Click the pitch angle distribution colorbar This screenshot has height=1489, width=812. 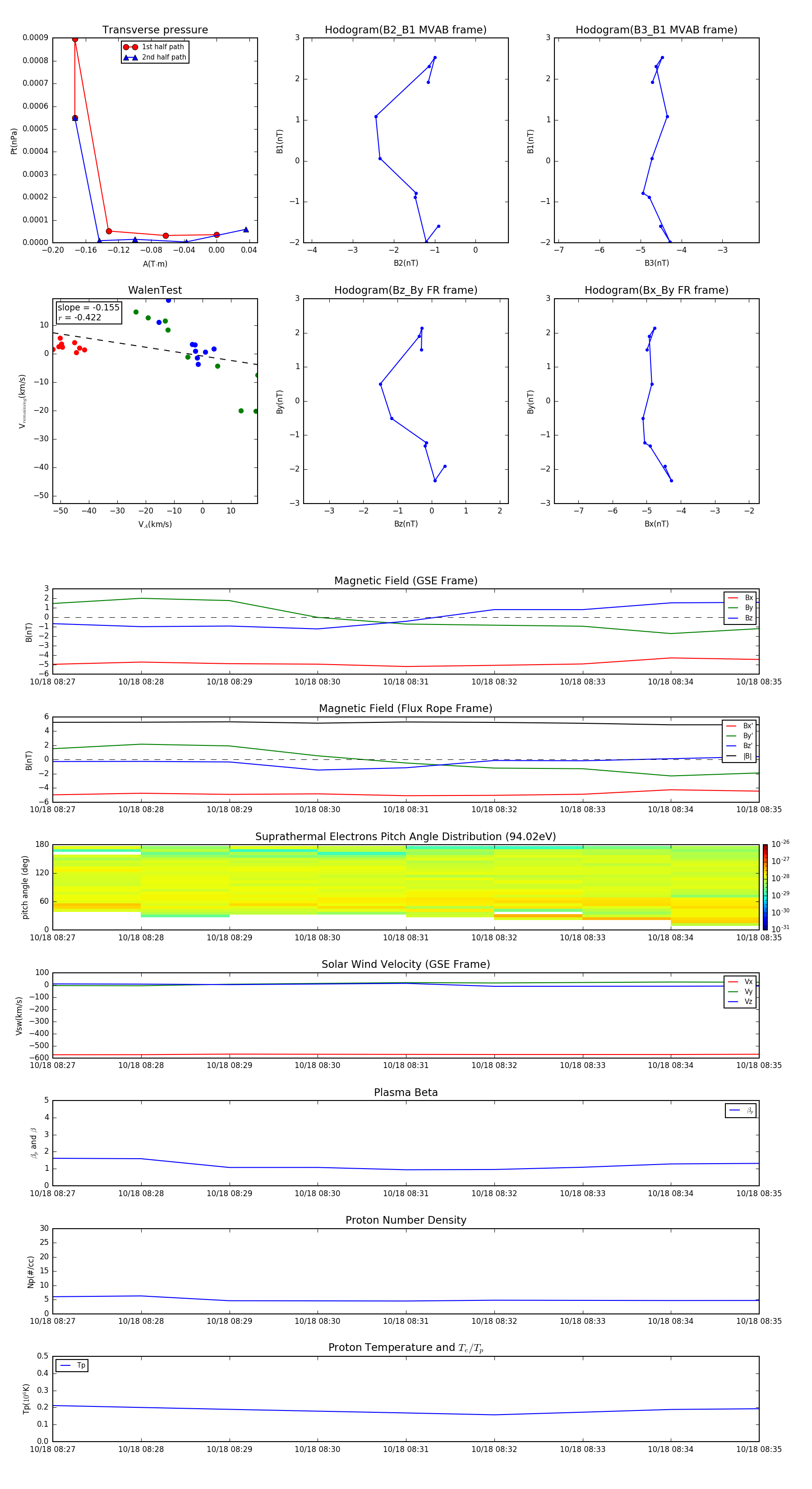765,887
